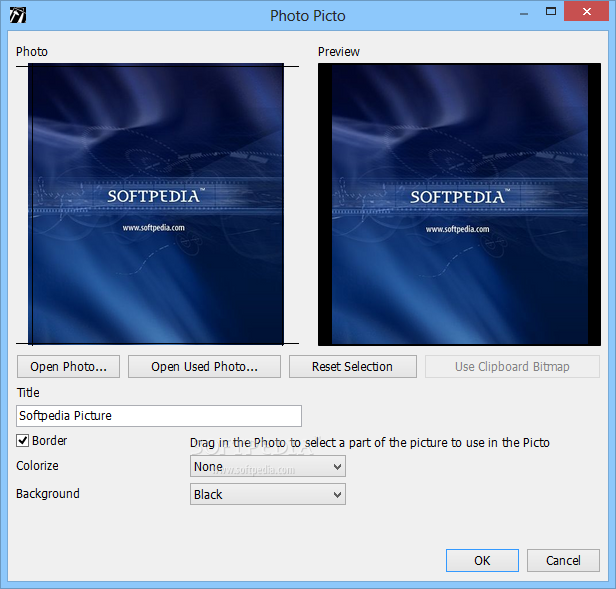The width and height of the screenshot is (616, 589).
Task: Open a photo with Open Photo button
Action: click(68, 367)
